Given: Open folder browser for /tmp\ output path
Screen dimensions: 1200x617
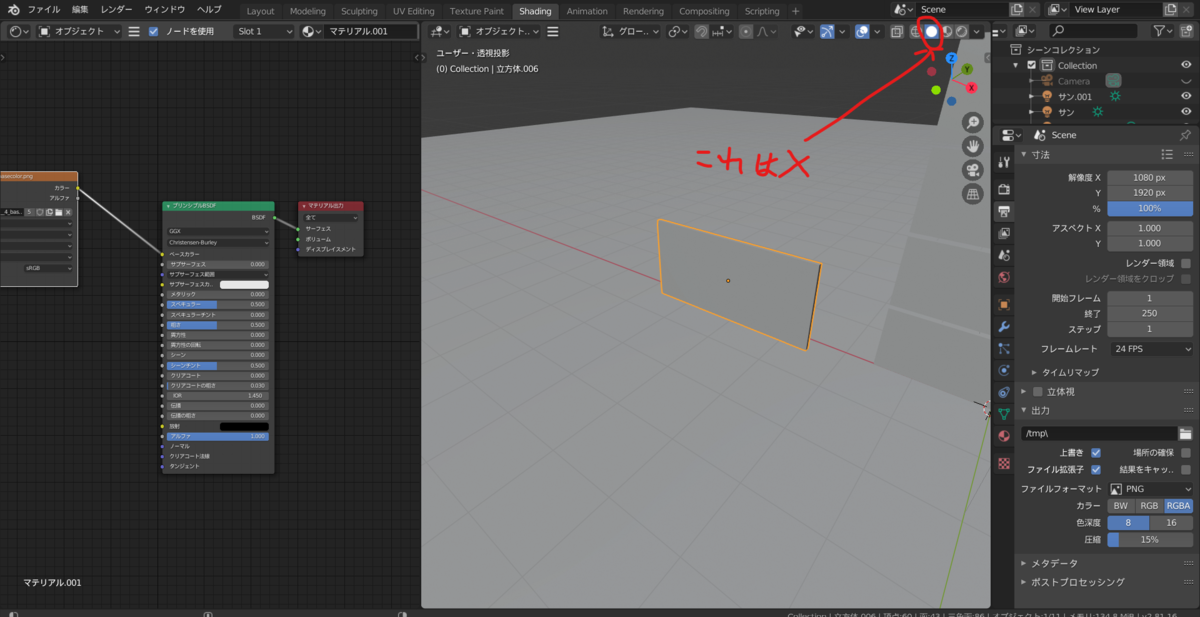Looking at the screenshot, I should pyautogui.click(x=1185, y=433).
